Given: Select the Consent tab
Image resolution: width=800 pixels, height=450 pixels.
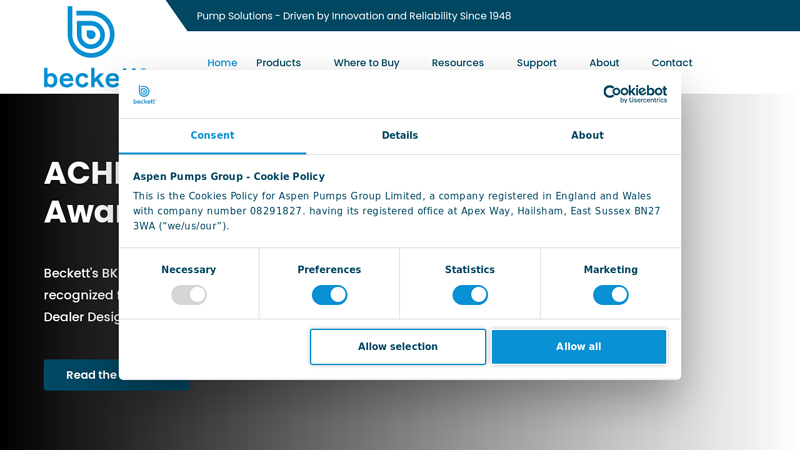Looking at the screenshot, I should [212, 136].
